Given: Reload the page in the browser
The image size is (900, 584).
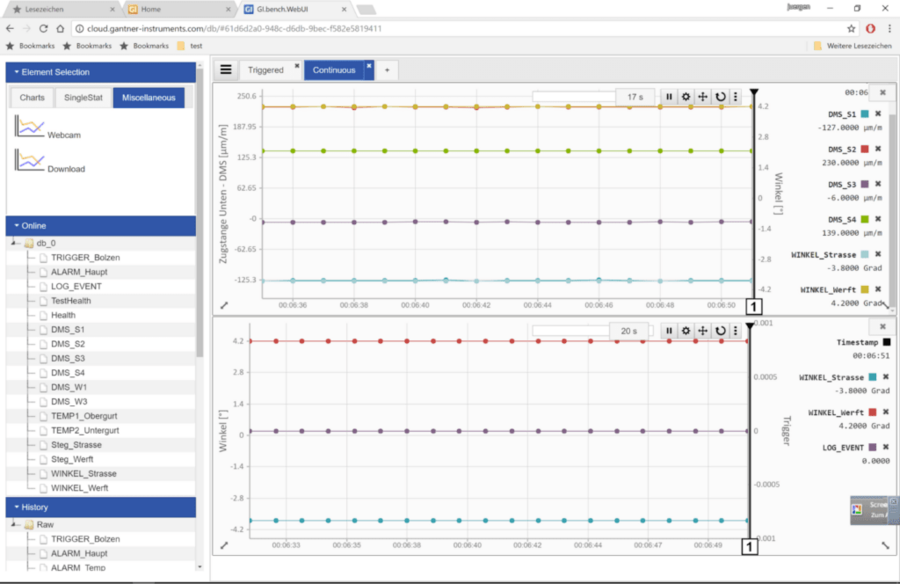Looking at the screenshot, I should tap(44, 28).
